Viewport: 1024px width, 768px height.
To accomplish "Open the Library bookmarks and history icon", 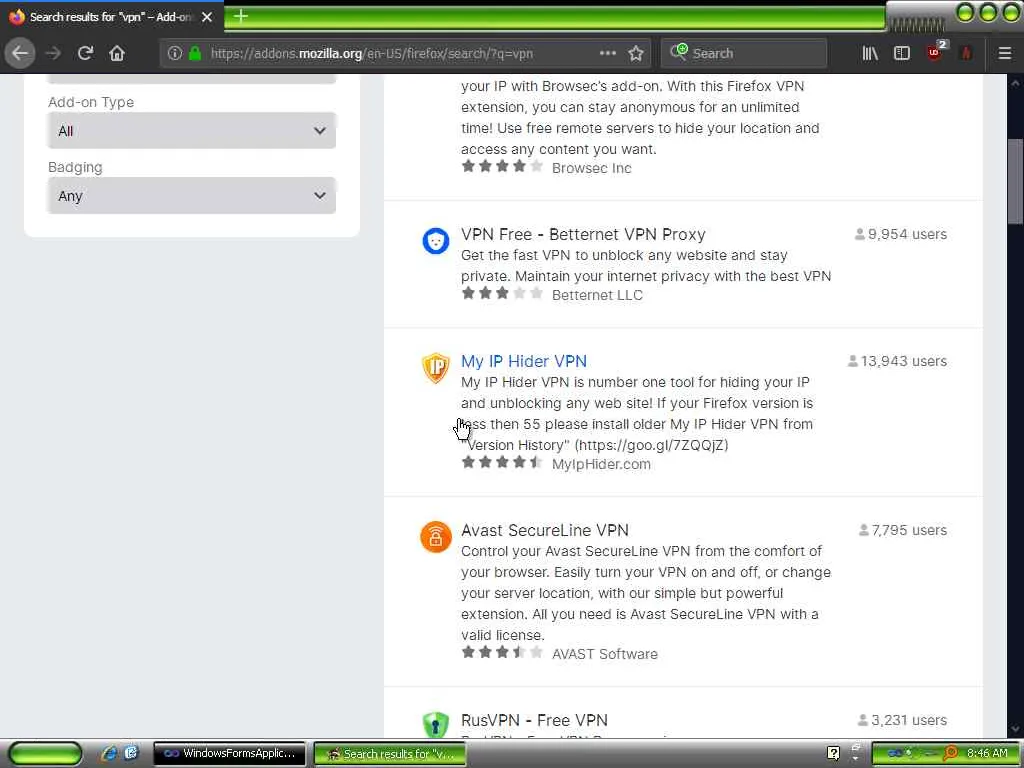I will (870, 53).
